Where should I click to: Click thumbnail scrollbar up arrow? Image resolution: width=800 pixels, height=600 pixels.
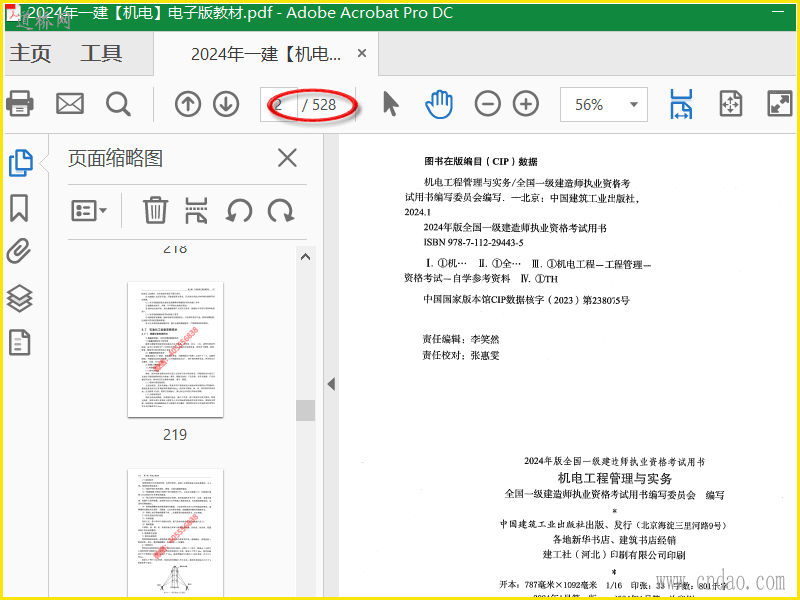(x=306, y=257)
